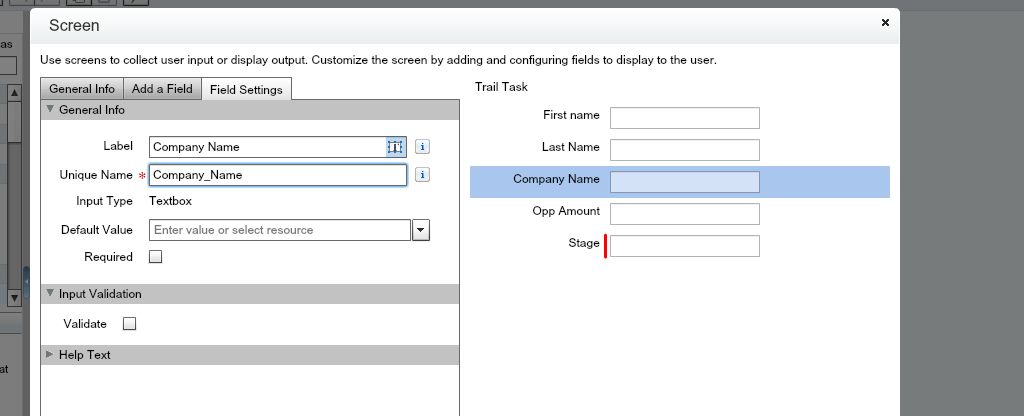Select the Stage field in preview
1024x416 pixels.
[684, 245]
